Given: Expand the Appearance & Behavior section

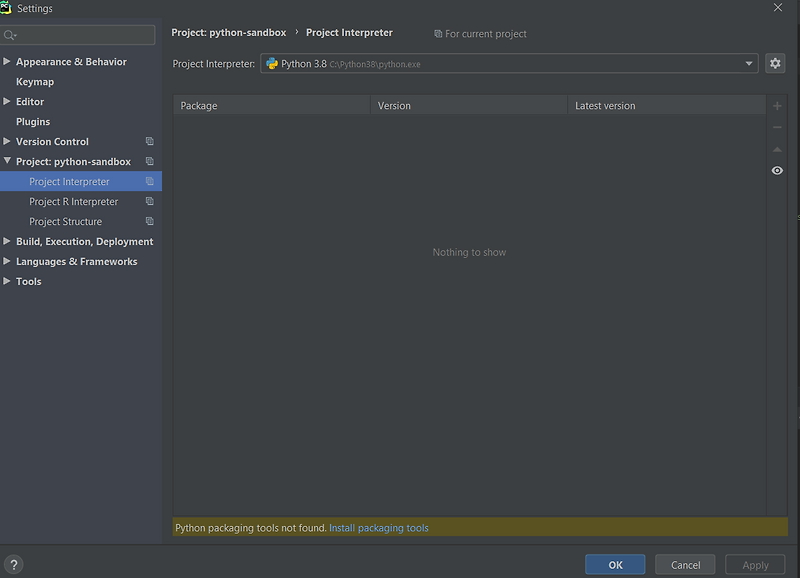Looking at the screenshot, I should [8, 61].
